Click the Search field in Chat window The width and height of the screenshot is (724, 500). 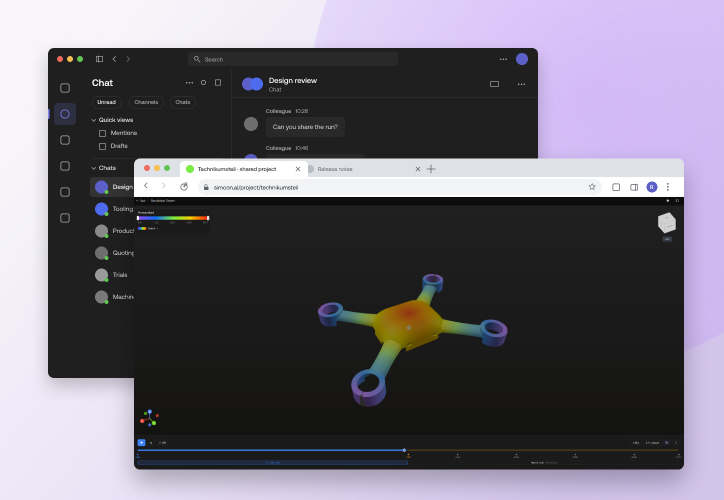point(293,59)
